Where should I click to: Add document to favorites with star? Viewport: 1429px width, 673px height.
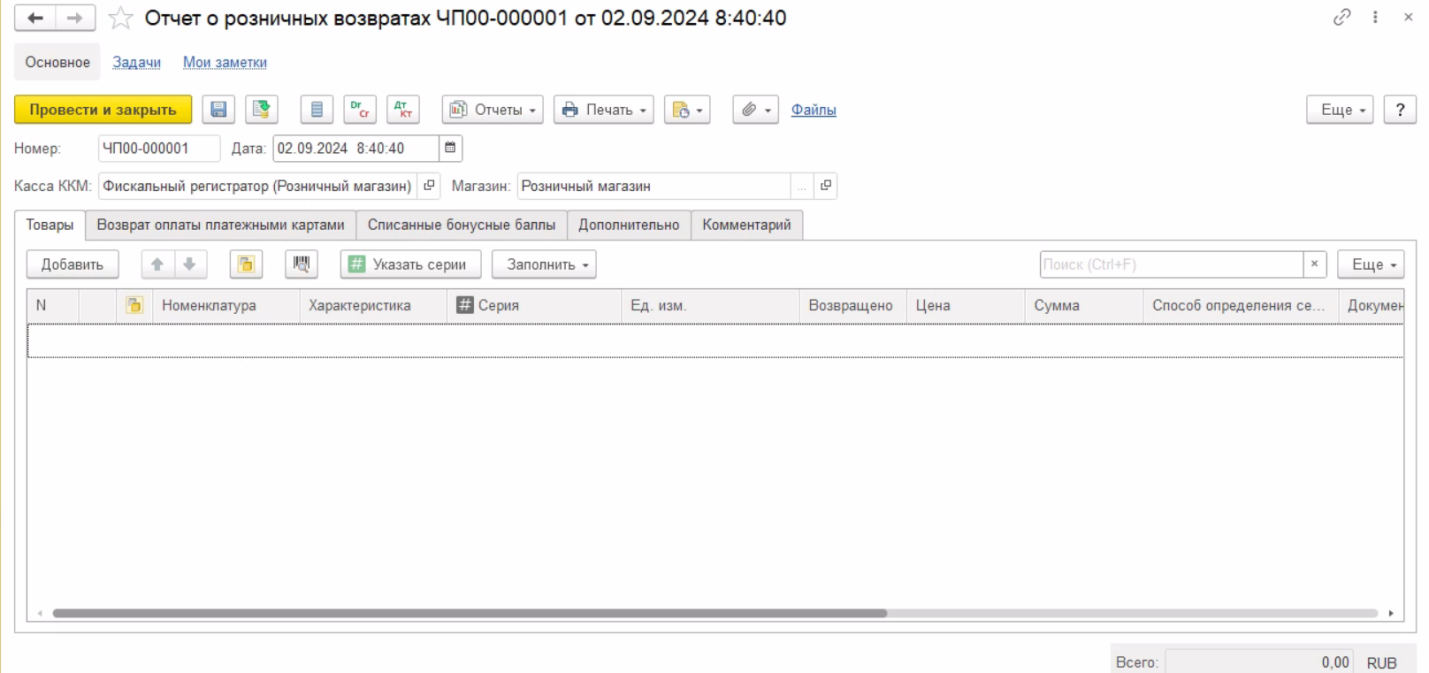(120, 18)
